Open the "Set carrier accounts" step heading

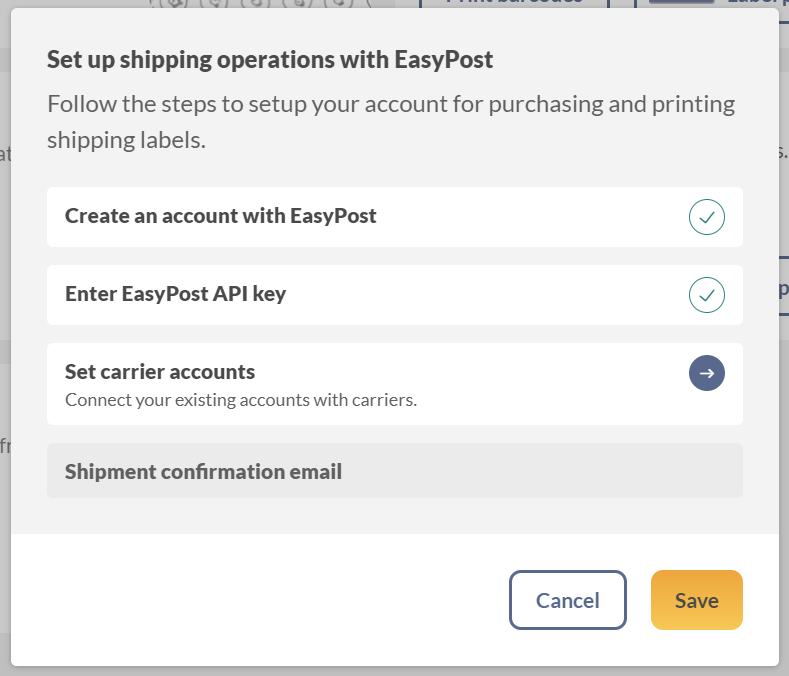pyautogui.click(x=160, y=372)
